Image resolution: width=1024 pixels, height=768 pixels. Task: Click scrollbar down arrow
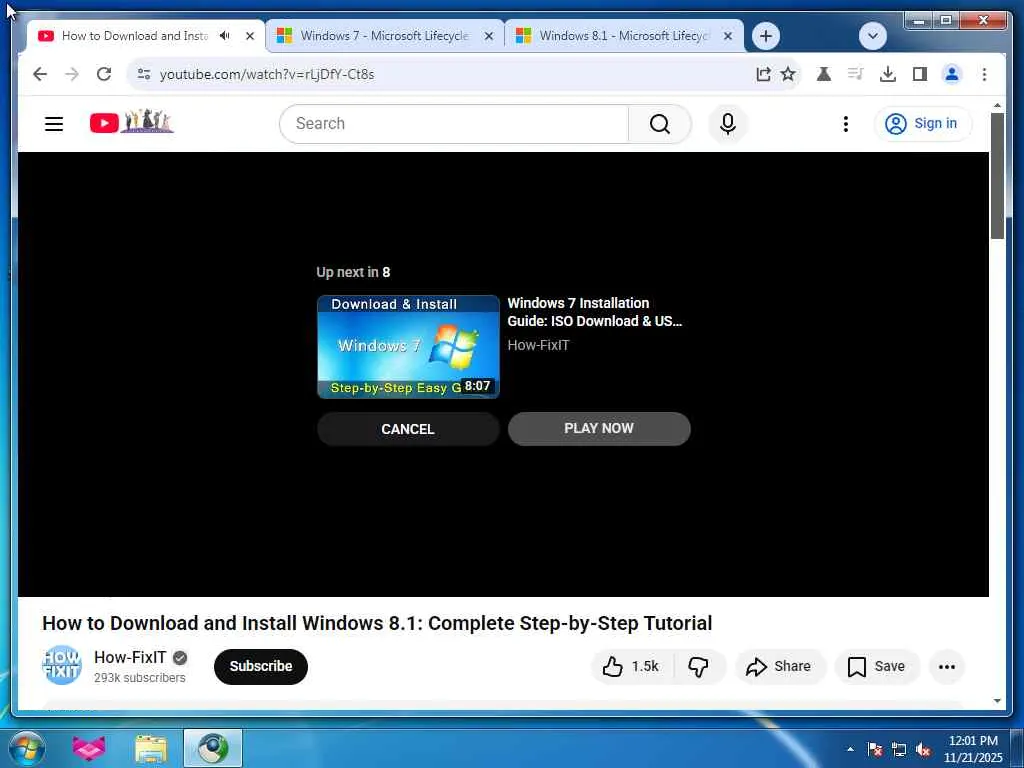997,701
